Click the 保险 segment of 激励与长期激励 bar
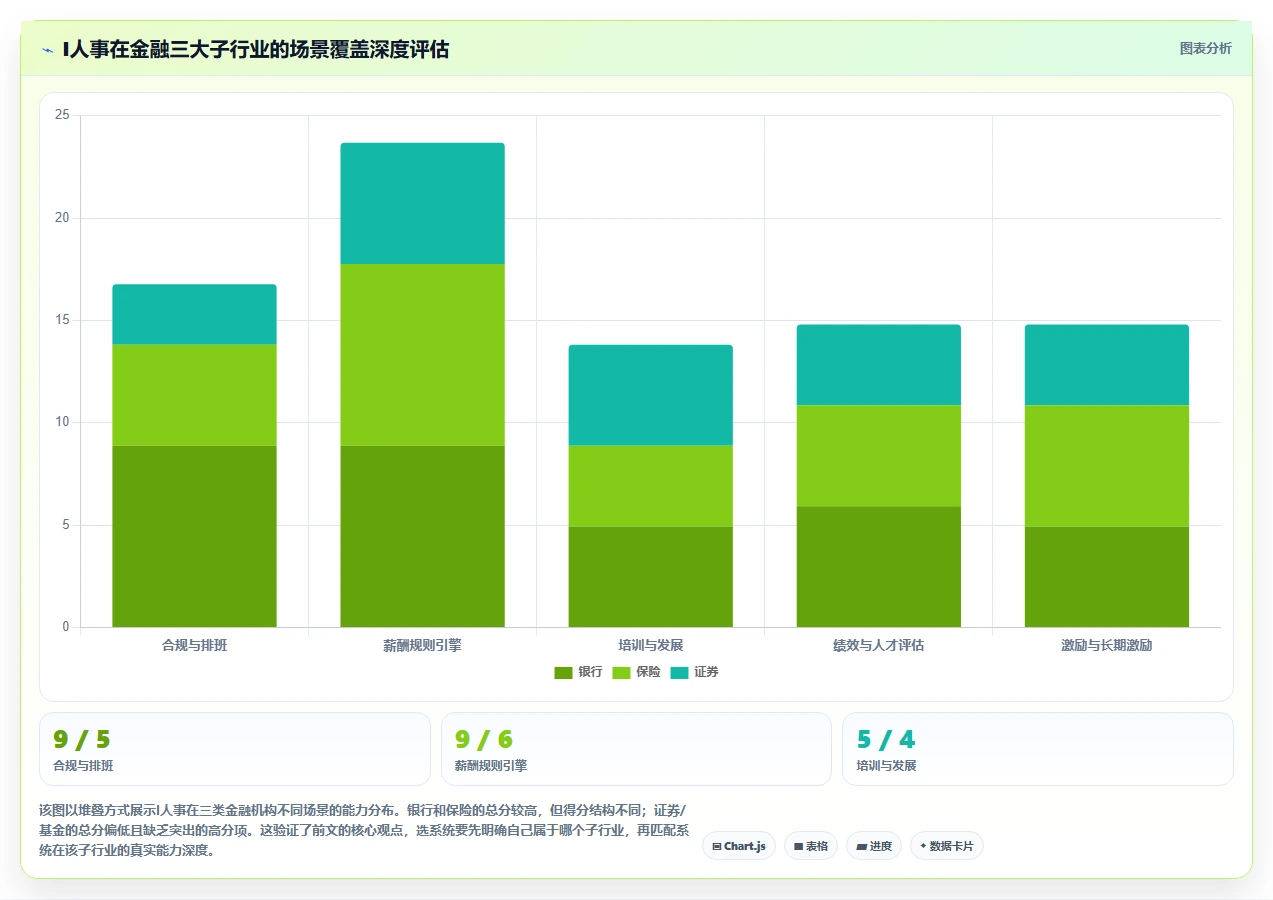Screen dimensions: 1273x900 click(1107, 466)
